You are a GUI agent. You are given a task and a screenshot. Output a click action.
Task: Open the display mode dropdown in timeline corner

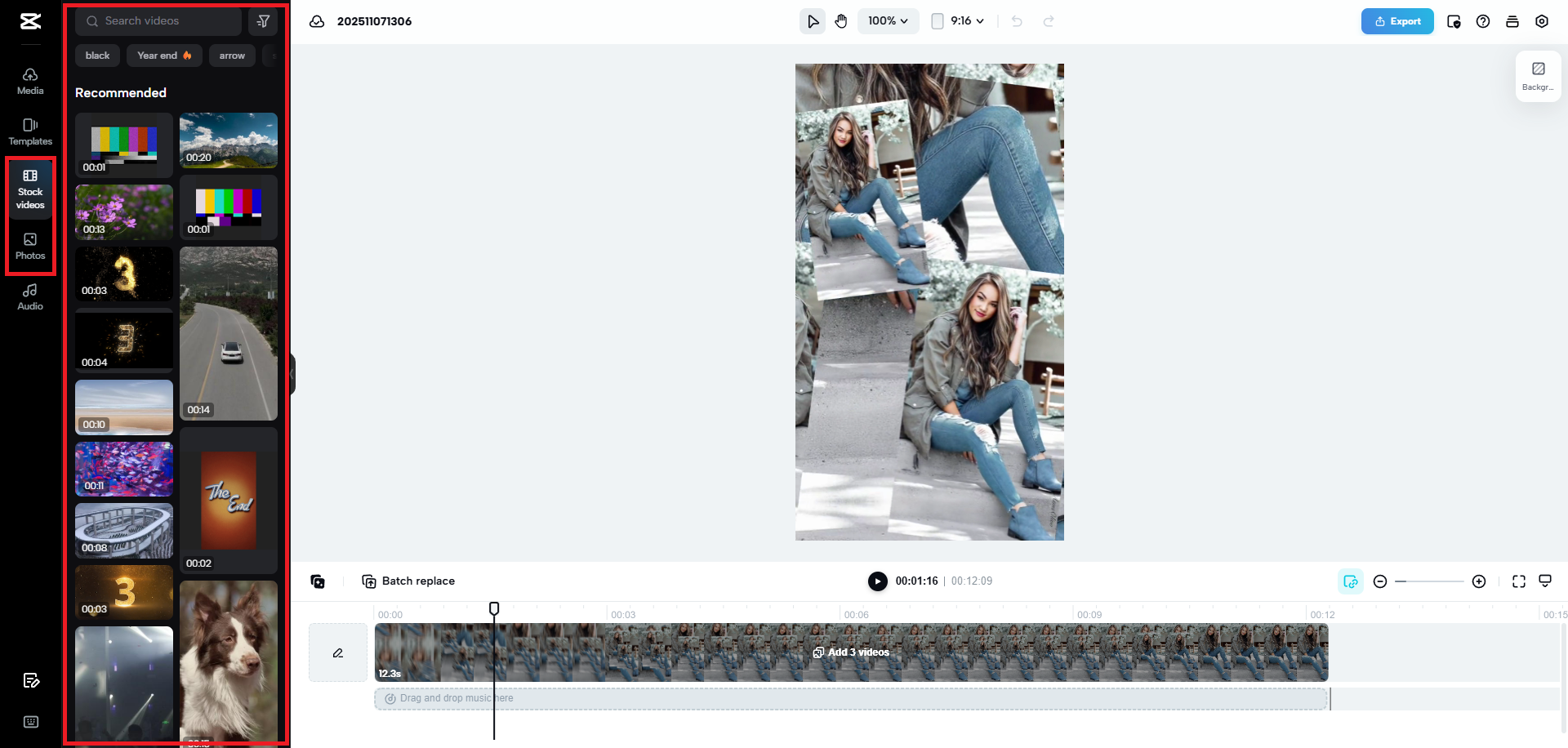click(1546, 581)
